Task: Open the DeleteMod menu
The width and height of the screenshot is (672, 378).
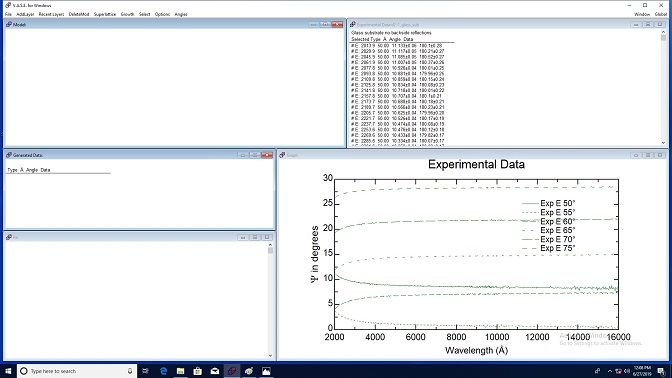Action: pyautogui.click(x=79, y=14)
